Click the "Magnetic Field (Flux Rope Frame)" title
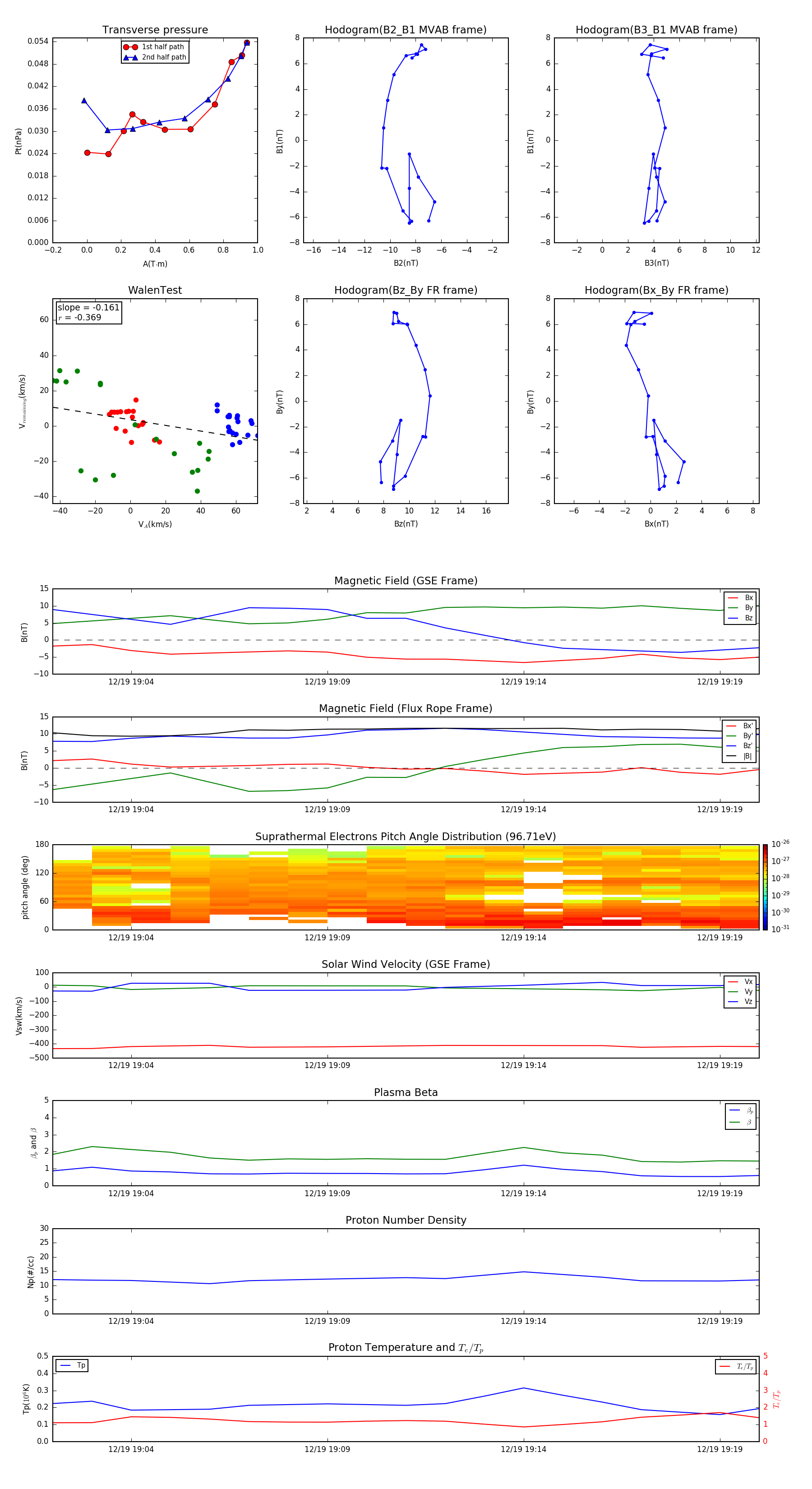The height and width of the screenshot is (1489, 812). coord(406,709)
